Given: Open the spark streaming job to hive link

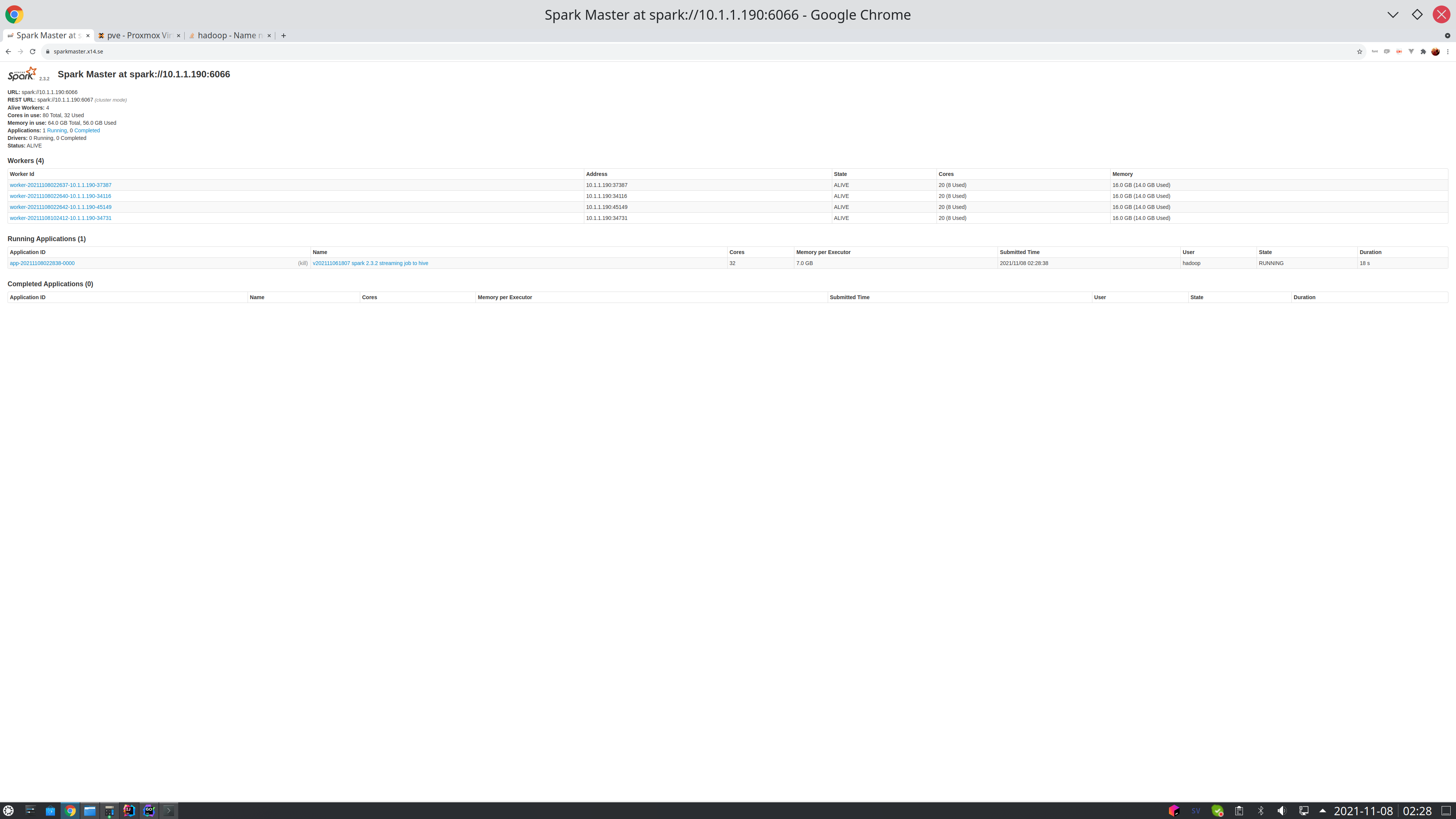Looking at the screenshot, I should (370, 264).
